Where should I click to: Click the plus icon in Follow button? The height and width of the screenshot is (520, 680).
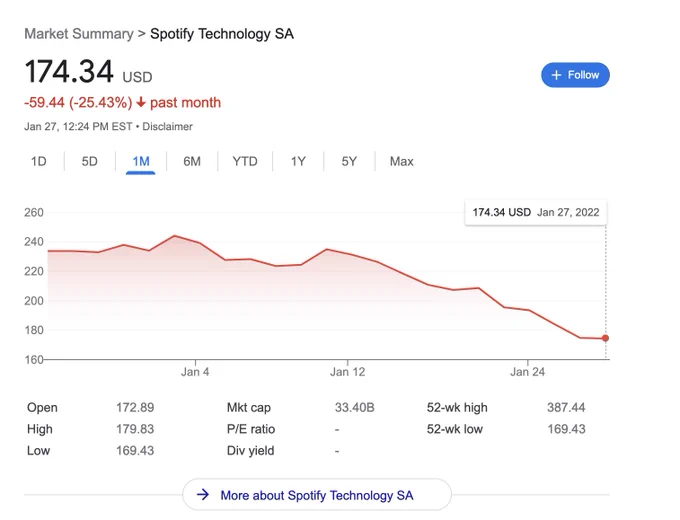556,75
